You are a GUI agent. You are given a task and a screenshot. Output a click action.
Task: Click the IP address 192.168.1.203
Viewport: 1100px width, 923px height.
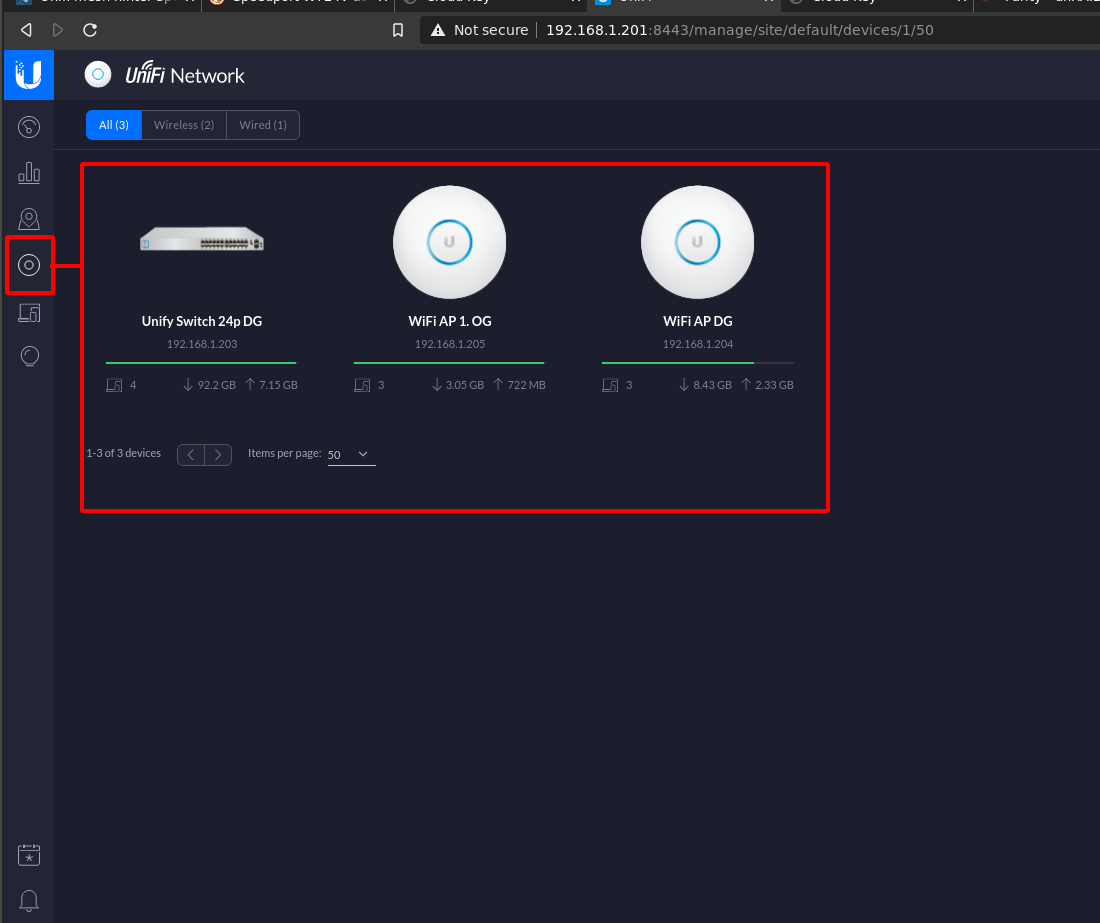(x=202, y=344)
